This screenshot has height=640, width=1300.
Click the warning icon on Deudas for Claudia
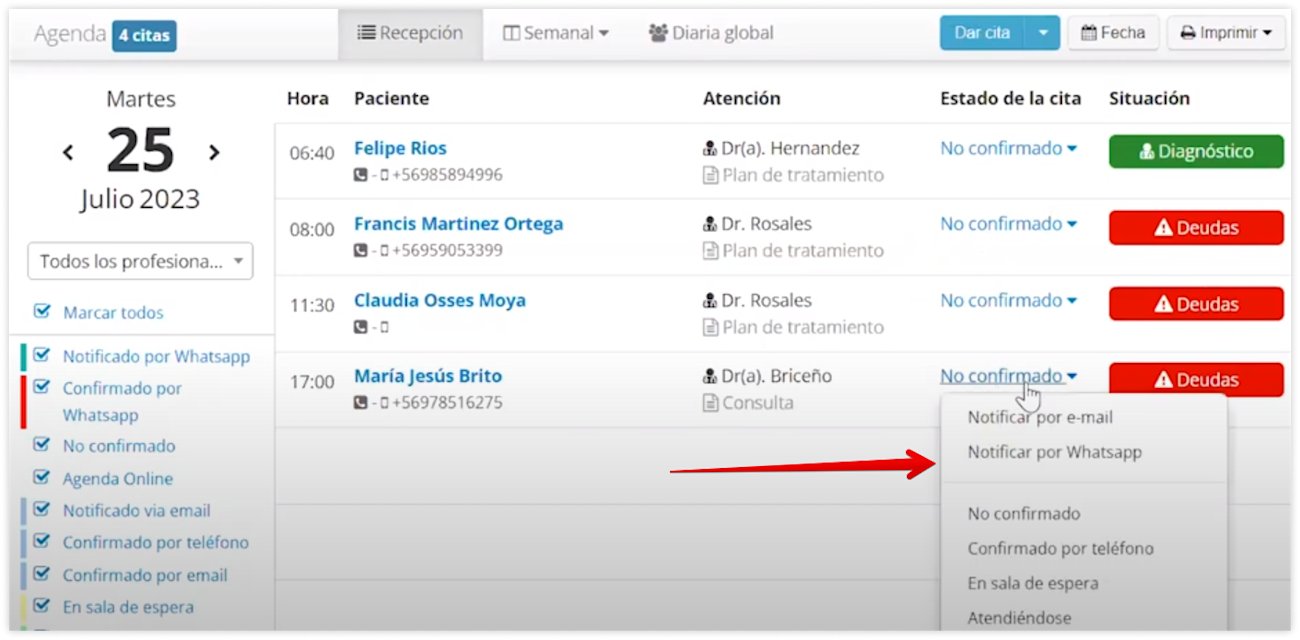point(1163,304)
